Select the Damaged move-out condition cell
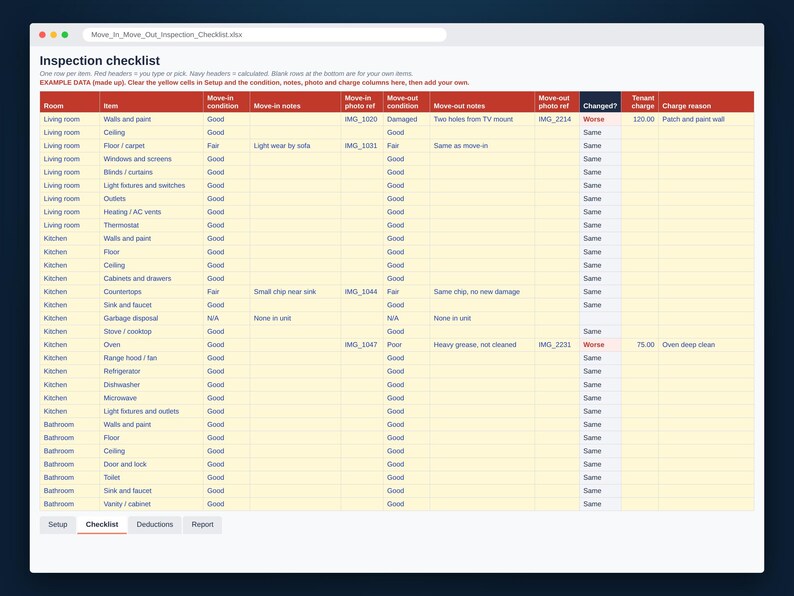The width and height of the screenshot is (794, 596). pyautogui.click(x=407, y=119)
